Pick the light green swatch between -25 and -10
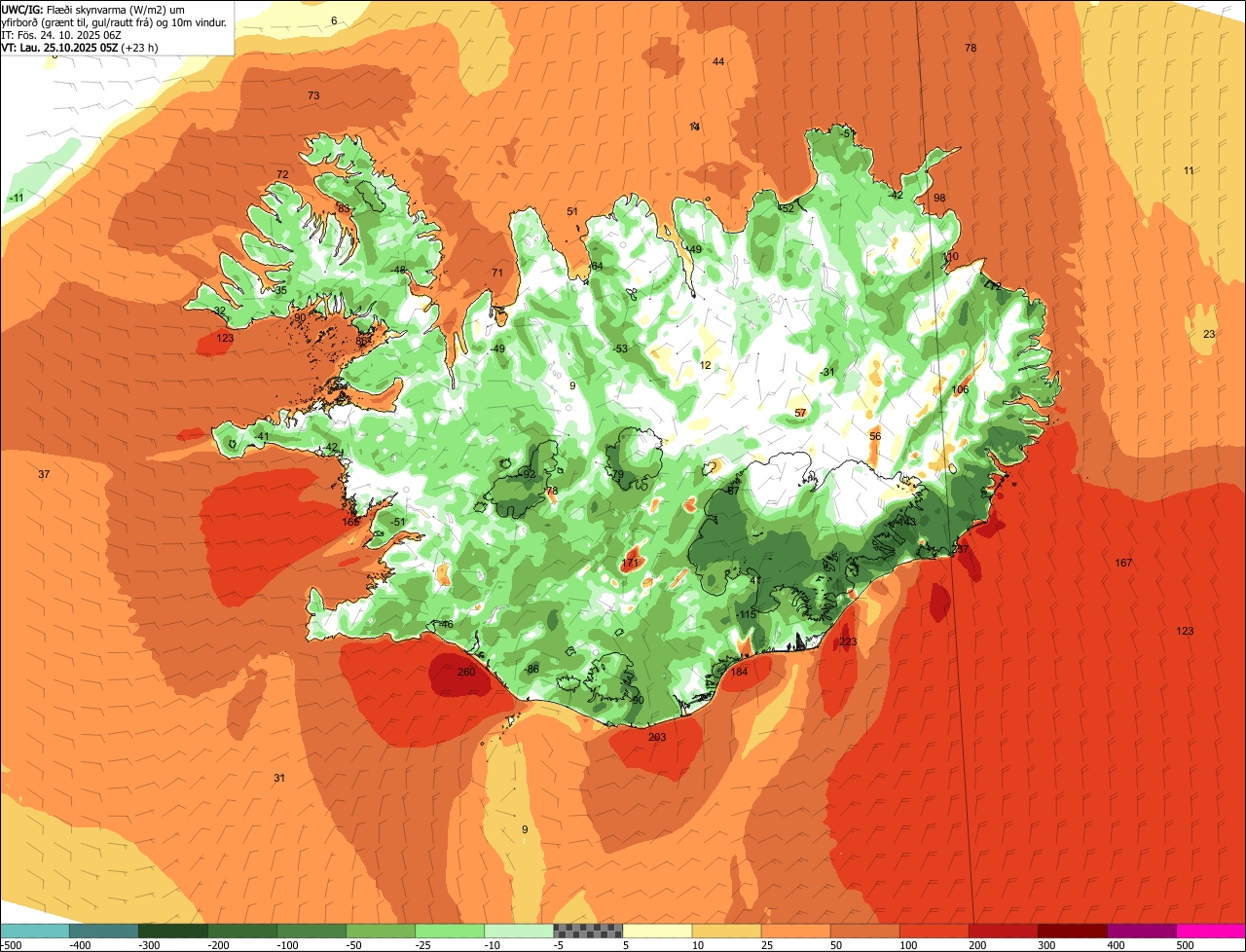This screenshot has width=1246, height=952. click(x=450, y=931)
